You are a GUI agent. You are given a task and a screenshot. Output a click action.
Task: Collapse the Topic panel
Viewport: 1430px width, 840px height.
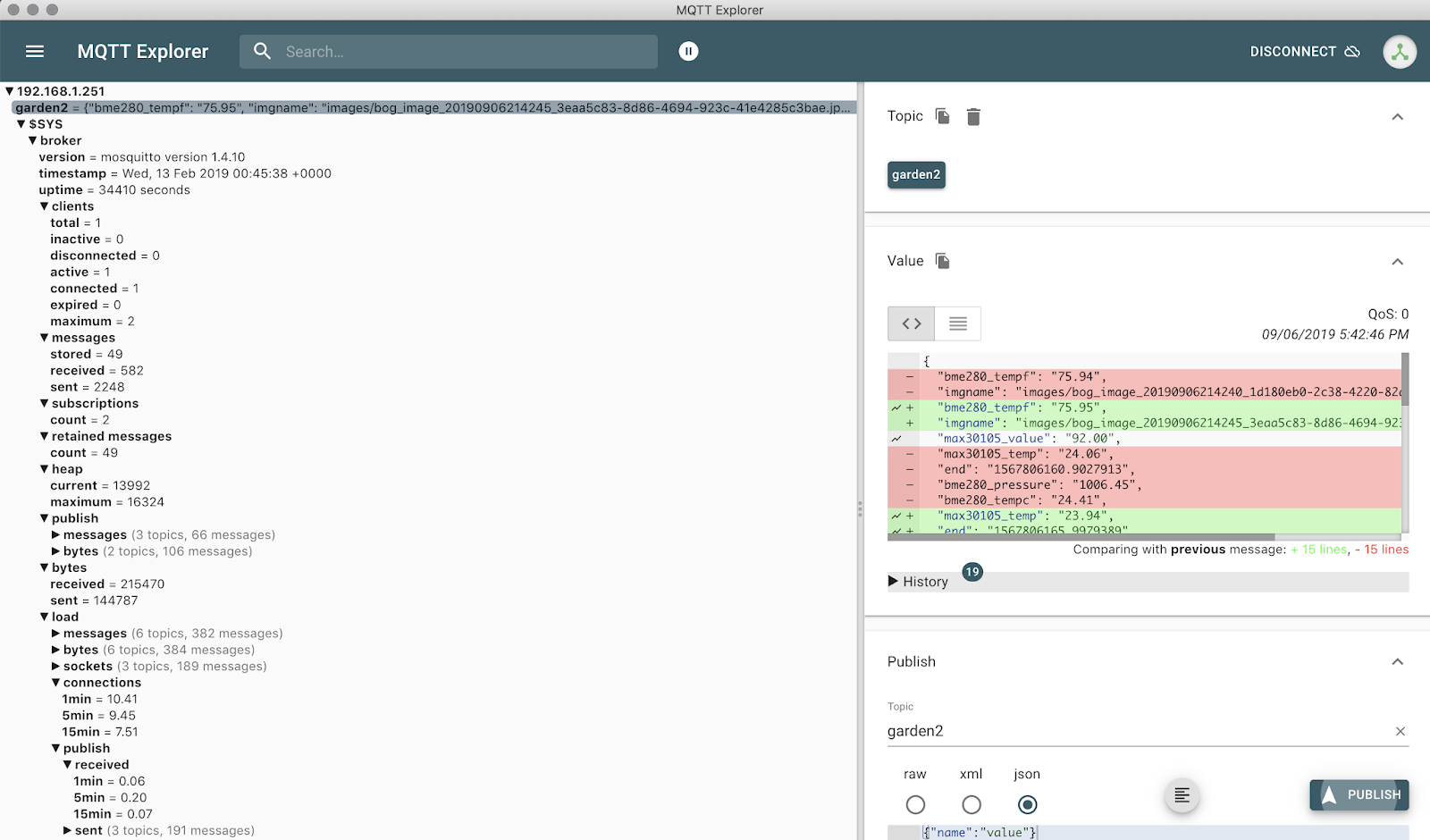pos(1398,117)
